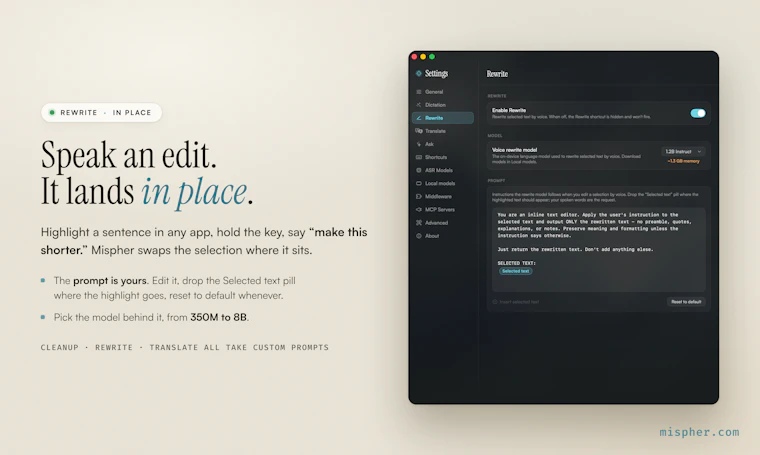Open ASR Models via its sidebar icon
The height and width of the screenshot is (455, 760).
tap(419, 170)
